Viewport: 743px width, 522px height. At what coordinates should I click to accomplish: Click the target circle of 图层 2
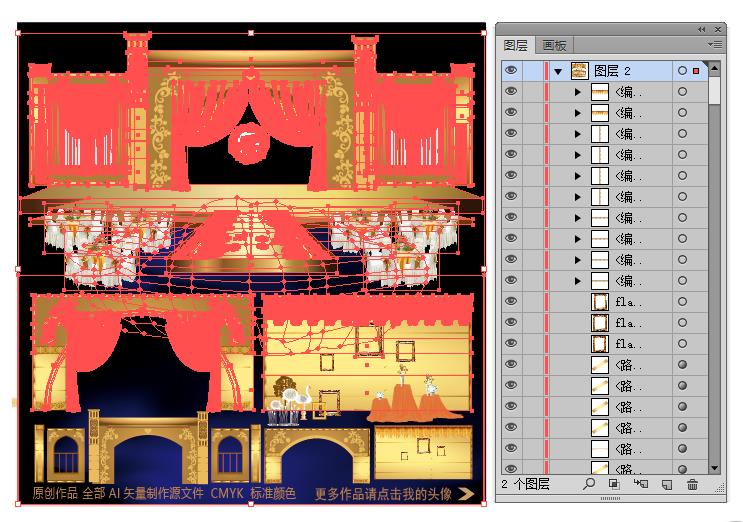coord(682,71)
